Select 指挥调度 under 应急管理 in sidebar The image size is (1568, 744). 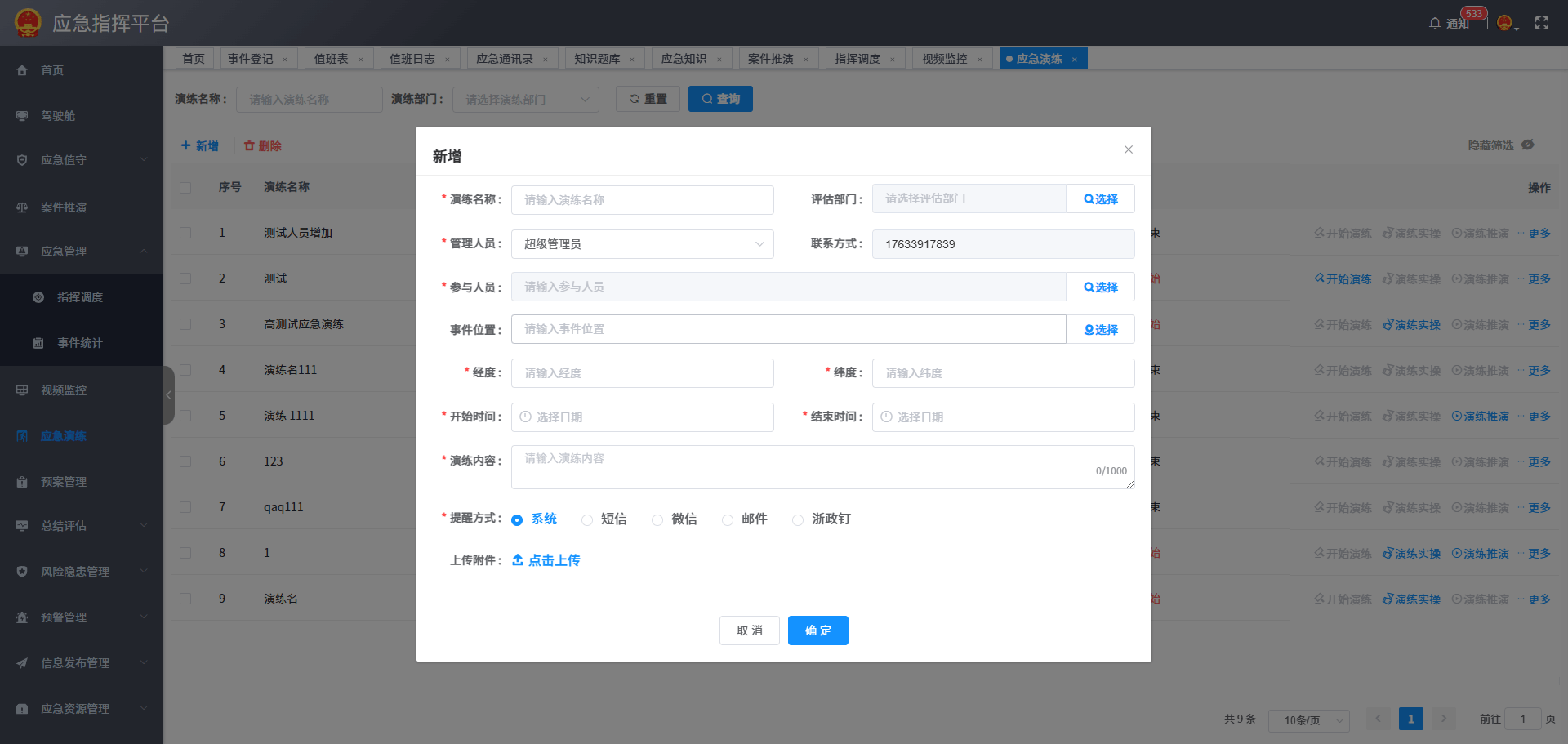pos(78,297)
